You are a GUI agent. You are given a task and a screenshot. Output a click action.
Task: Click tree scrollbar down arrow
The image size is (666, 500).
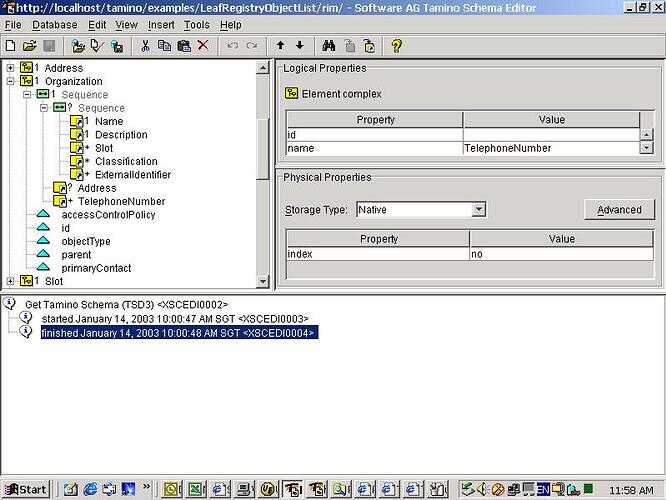click(263, 281)
